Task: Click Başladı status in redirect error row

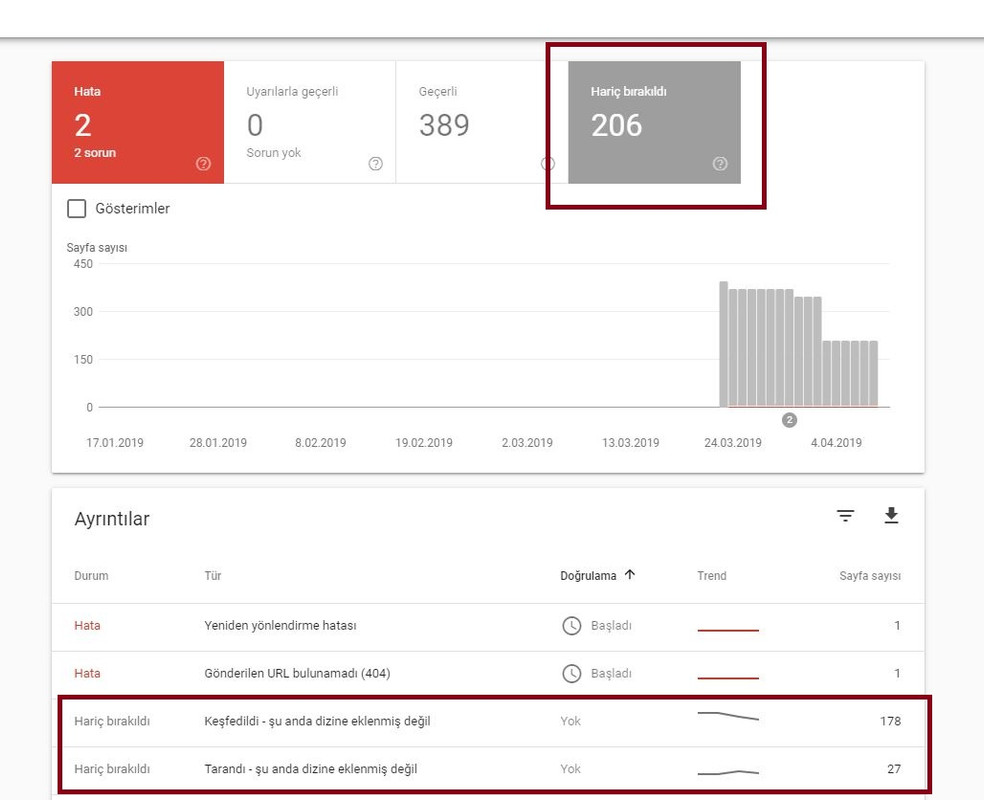Action: tap(611, 626)
